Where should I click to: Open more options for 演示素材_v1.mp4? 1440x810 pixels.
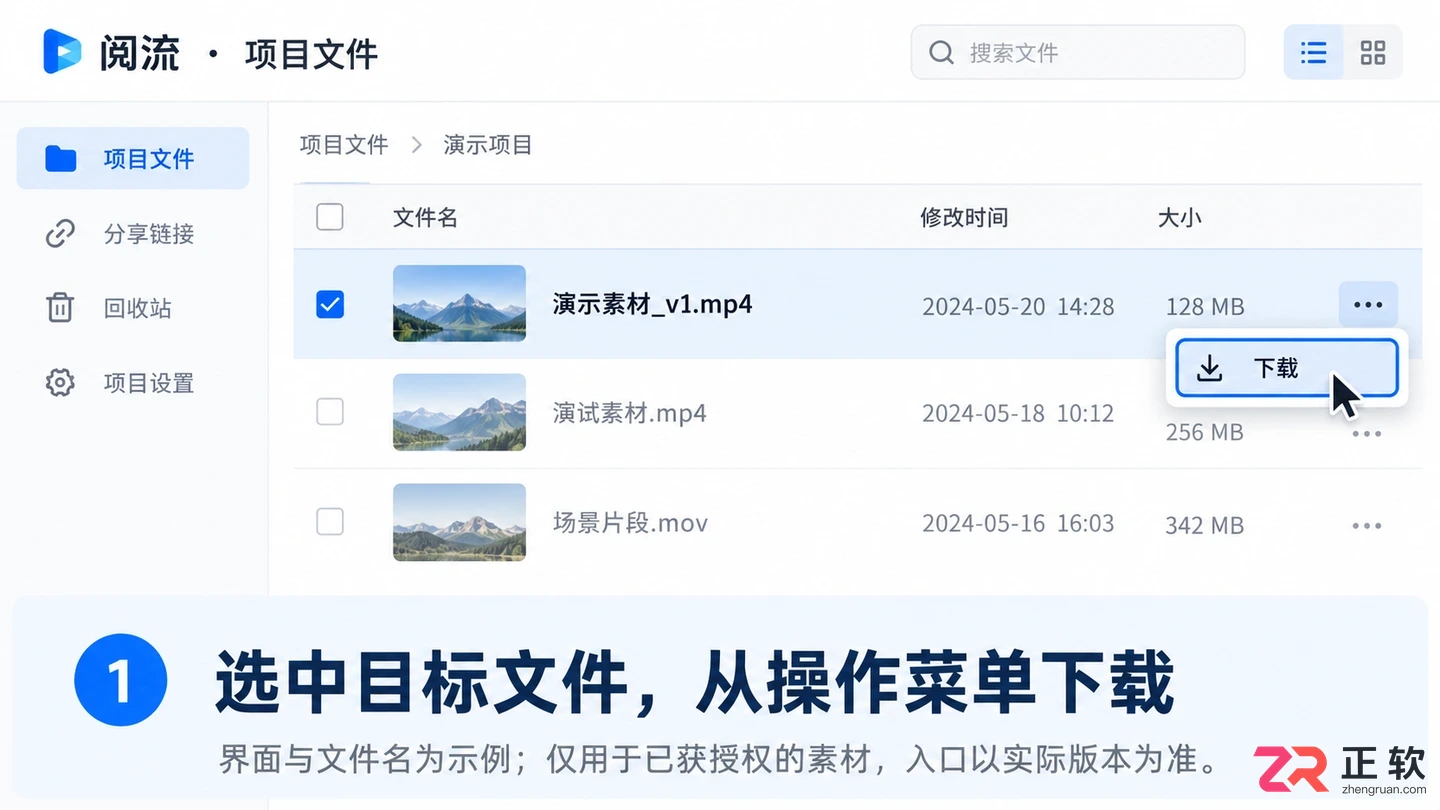click(1368, 305)
